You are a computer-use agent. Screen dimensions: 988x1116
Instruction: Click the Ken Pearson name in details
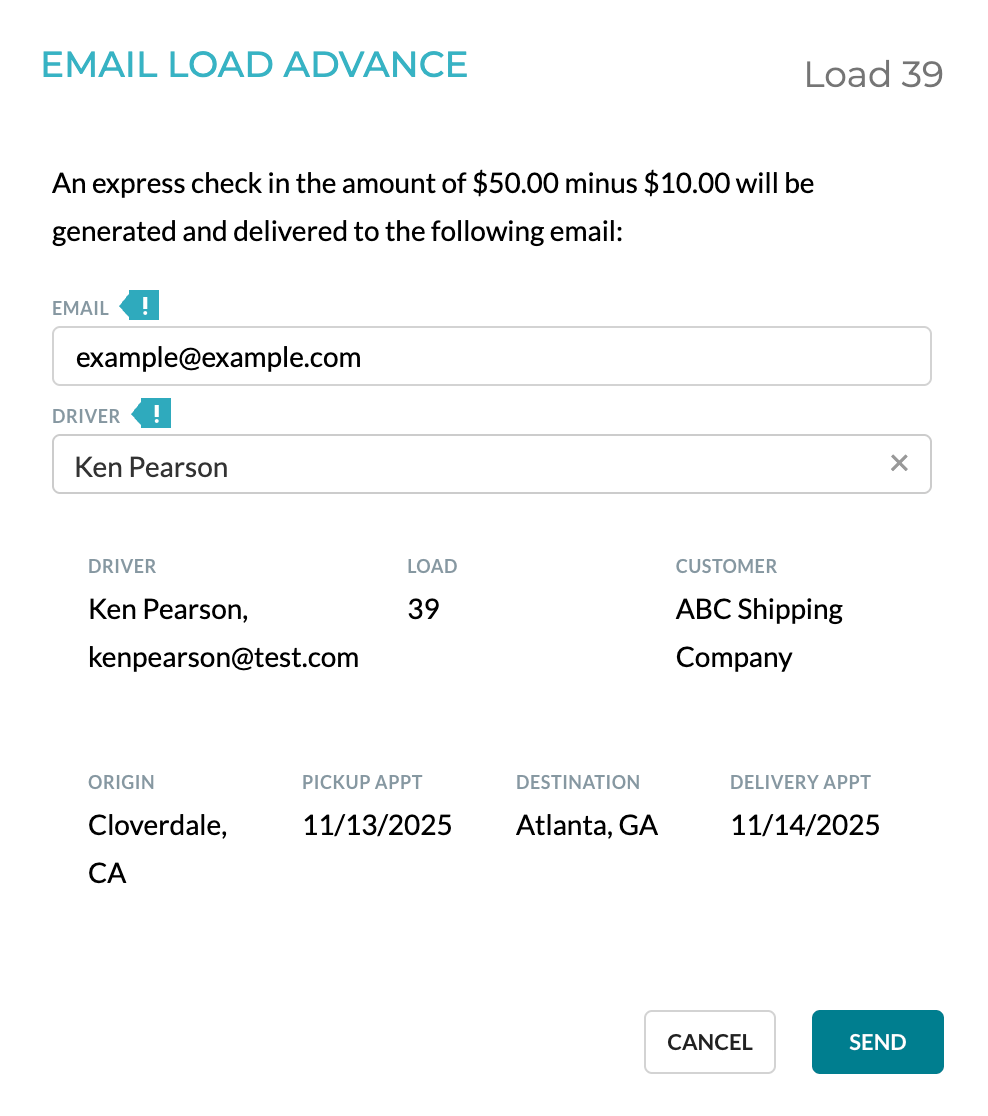168,609
